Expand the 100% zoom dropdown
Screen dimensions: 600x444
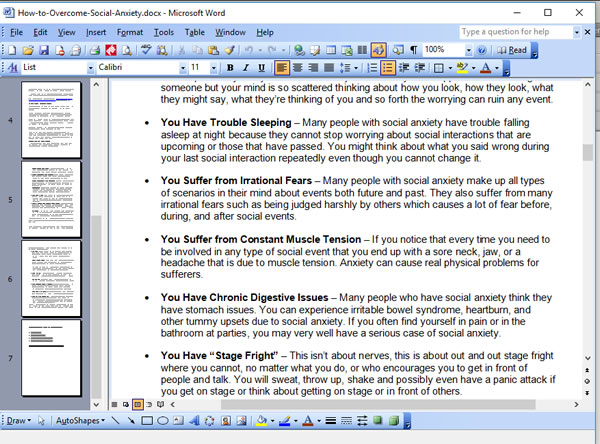click(468, 50)
